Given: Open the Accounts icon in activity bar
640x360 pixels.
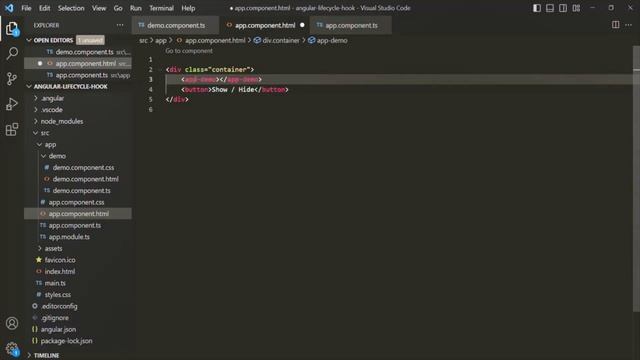Looking at the screenshot, I should click(12, 323).
